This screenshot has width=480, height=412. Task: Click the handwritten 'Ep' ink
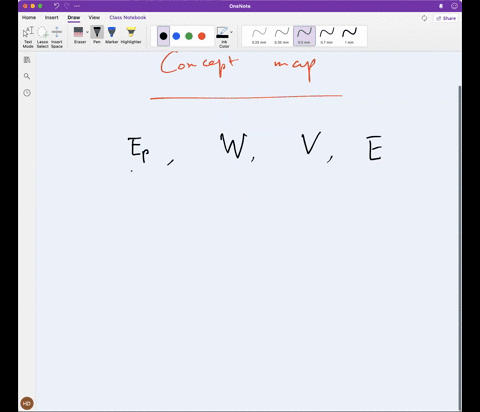pos(138,149)
